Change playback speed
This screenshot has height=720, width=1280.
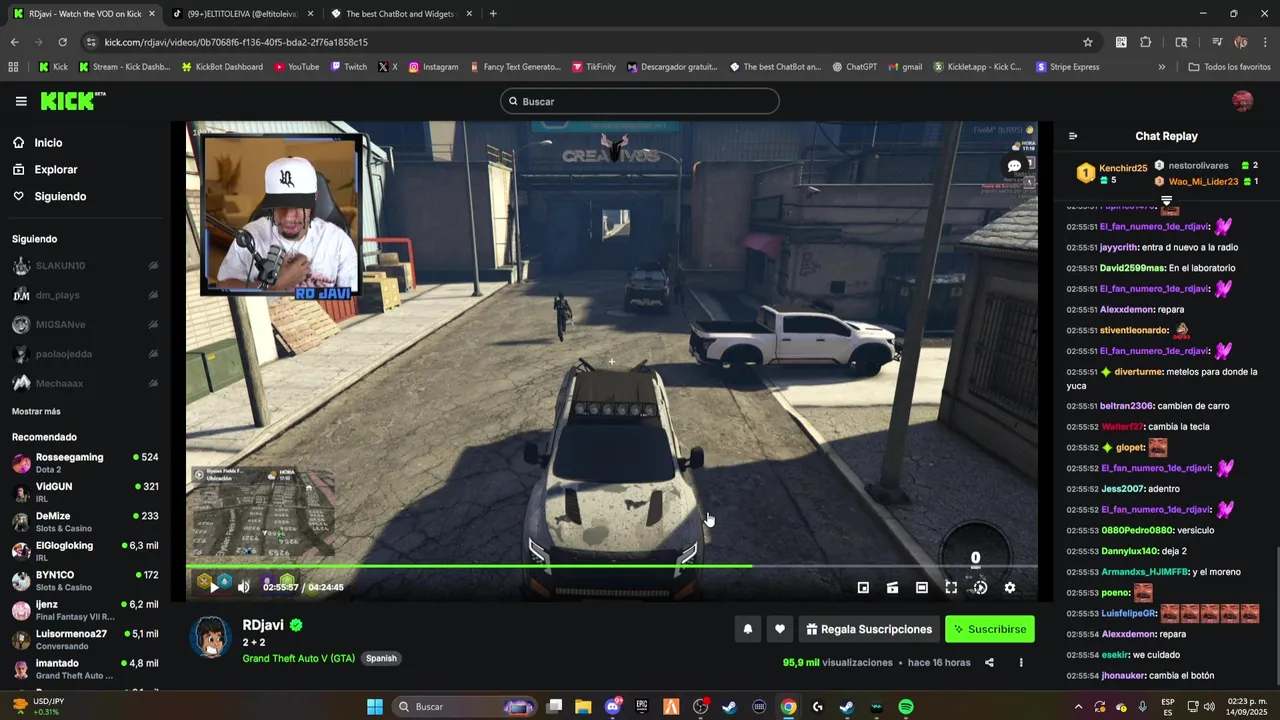pos(980,587)
